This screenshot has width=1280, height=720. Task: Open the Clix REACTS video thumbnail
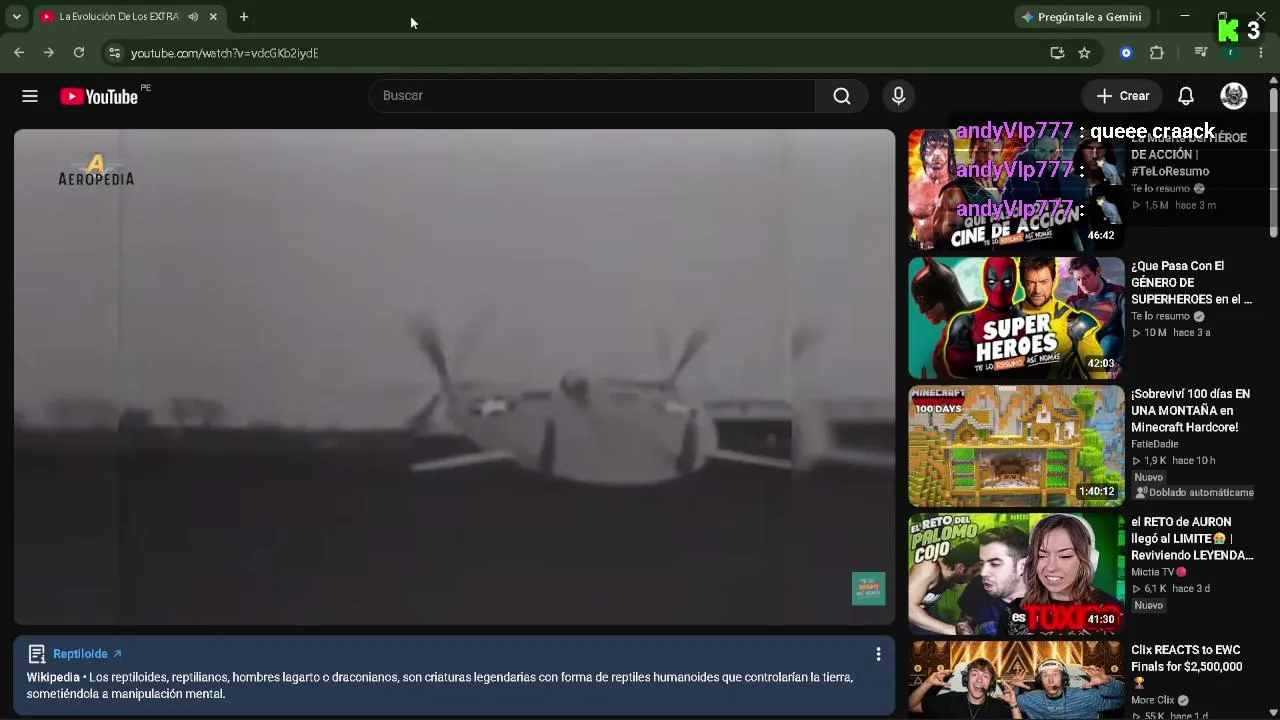pyautogui.click(x=1016, y=680)
